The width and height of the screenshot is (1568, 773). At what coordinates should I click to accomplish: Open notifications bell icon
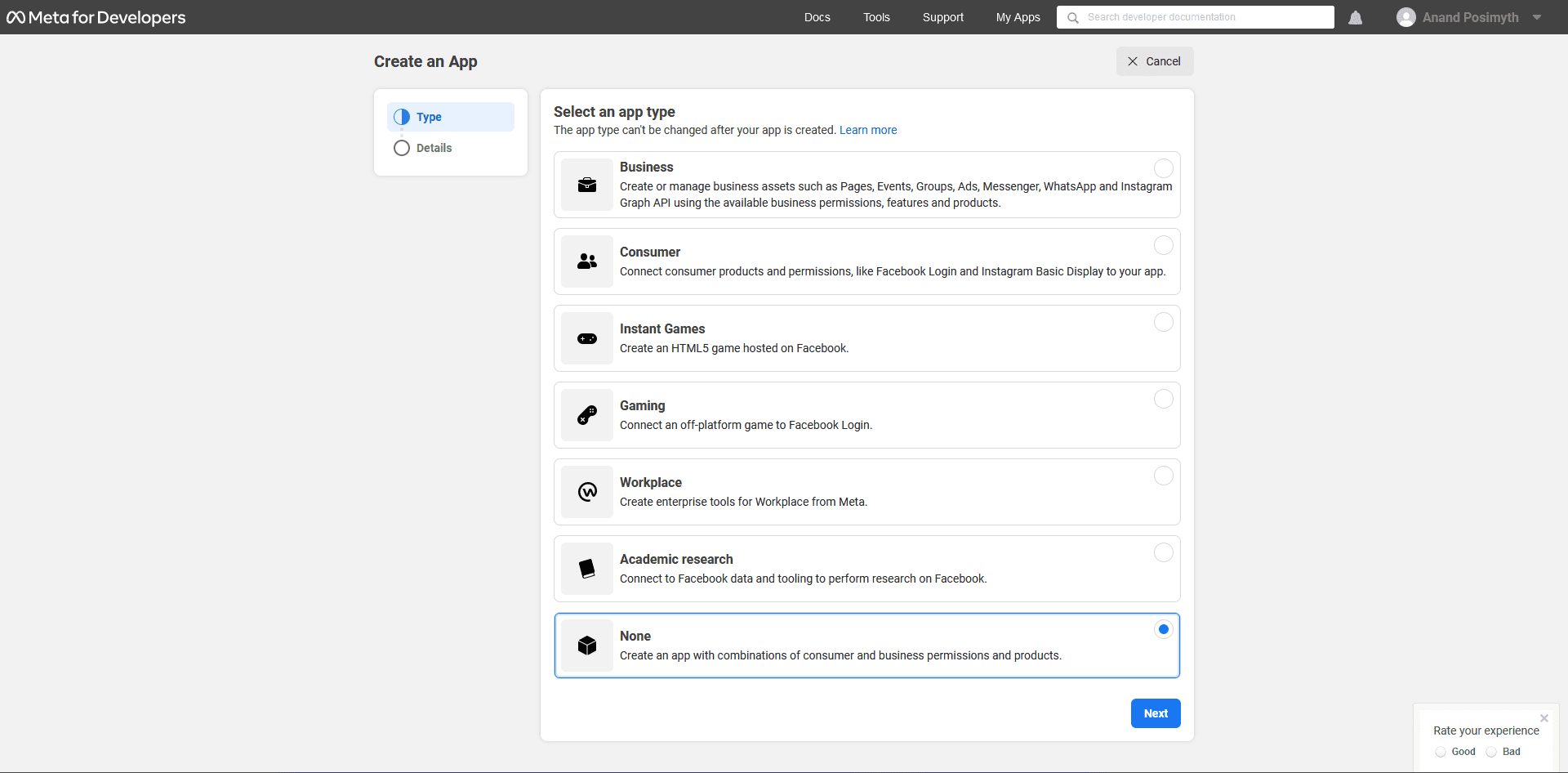[x=1355, y=17]
